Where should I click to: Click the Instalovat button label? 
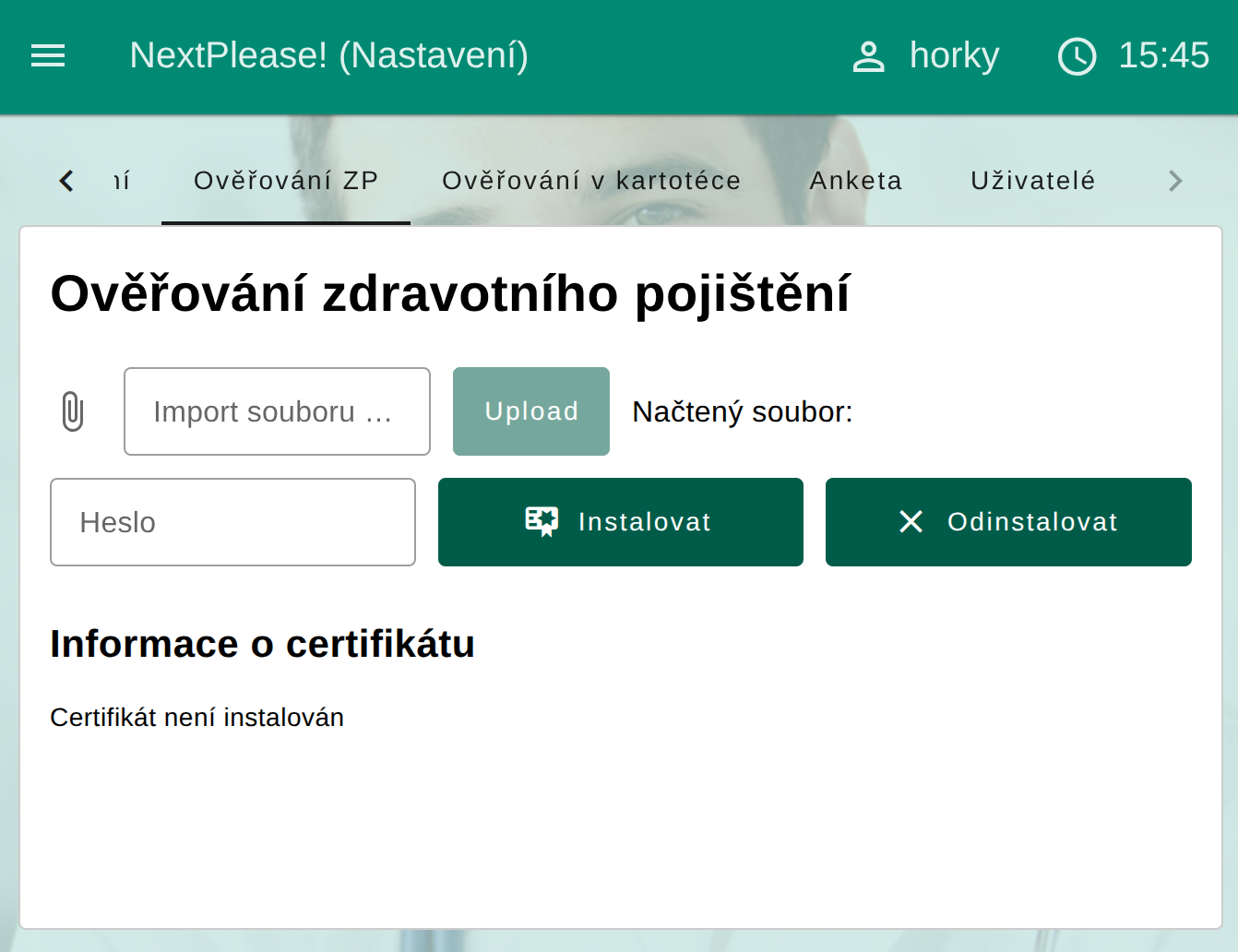point(645,522)
